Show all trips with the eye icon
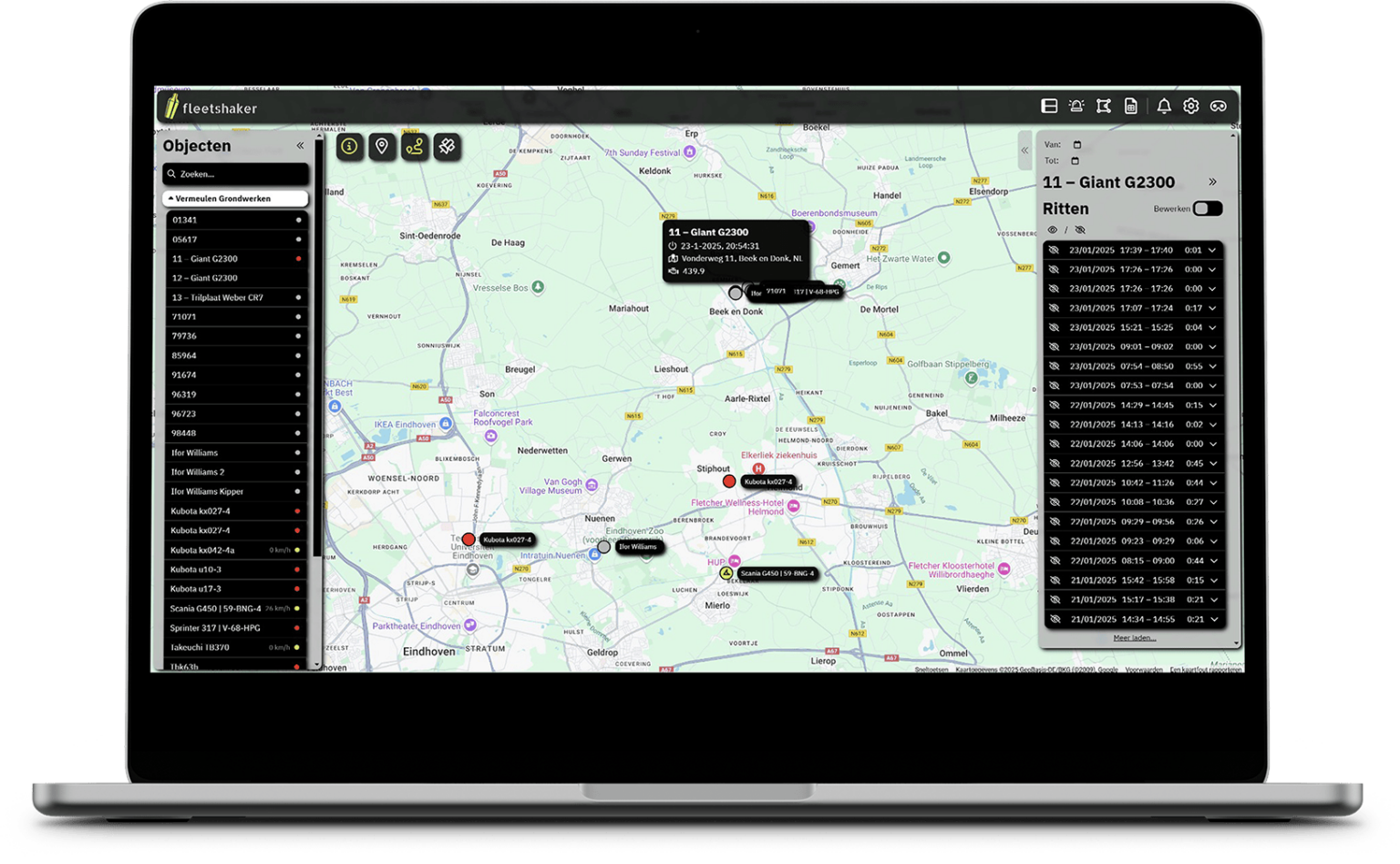1400x864 pixels. click(x=1053, y=229)
